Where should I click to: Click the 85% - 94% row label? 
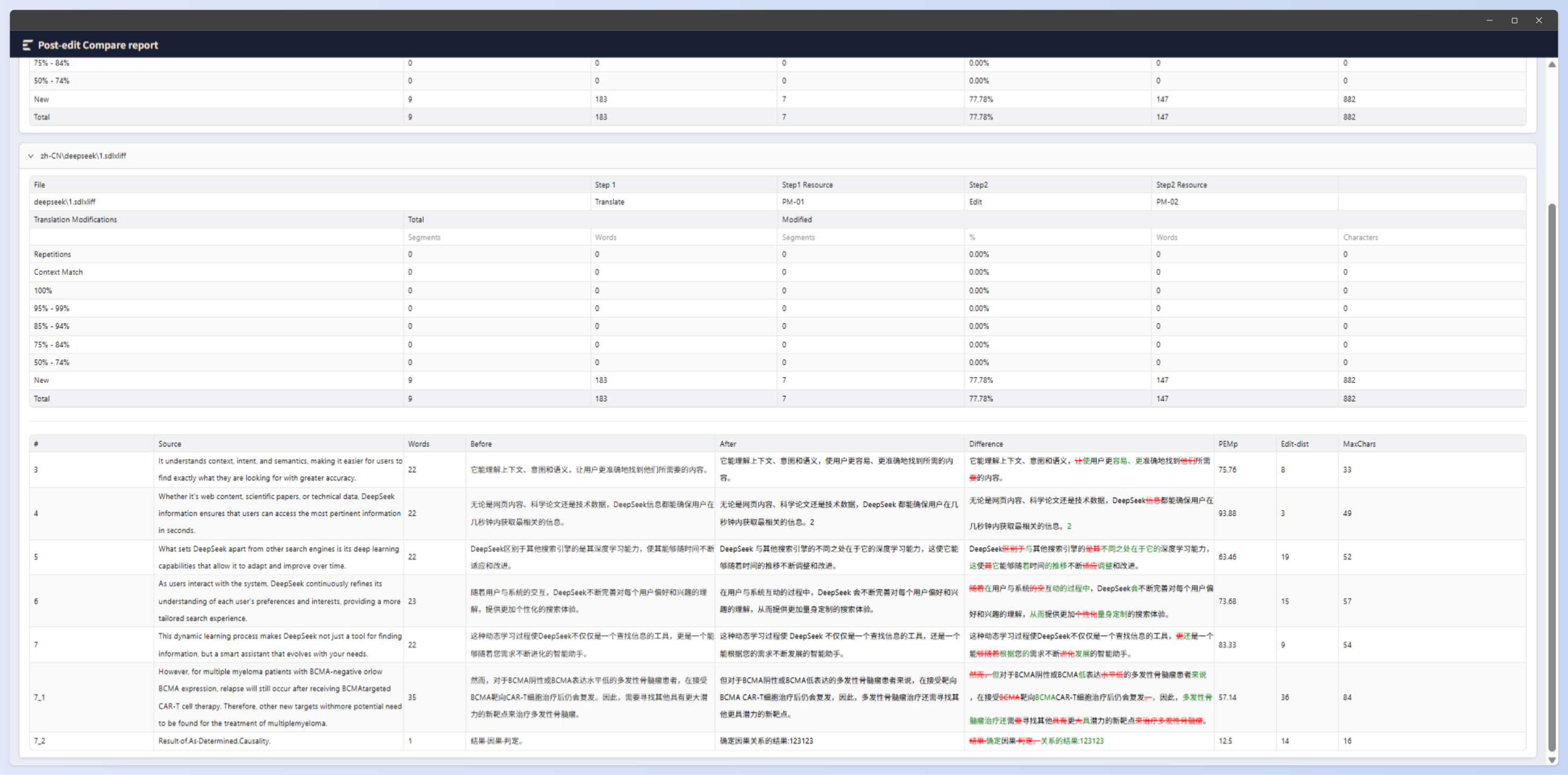click(x=52, y=326)
